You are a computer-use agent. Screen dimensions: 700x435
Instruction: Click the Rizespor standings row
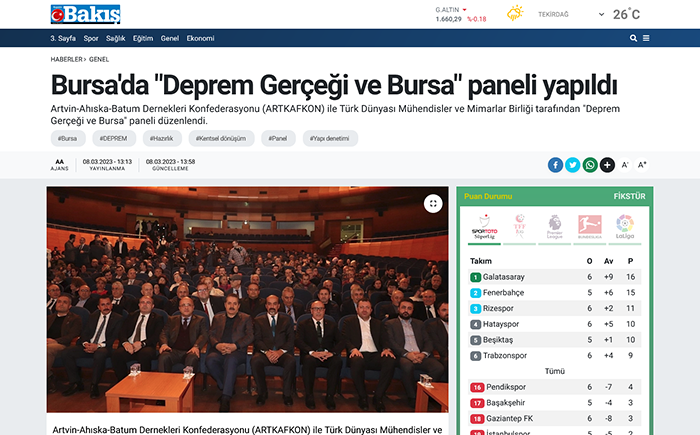click(554, 309)
